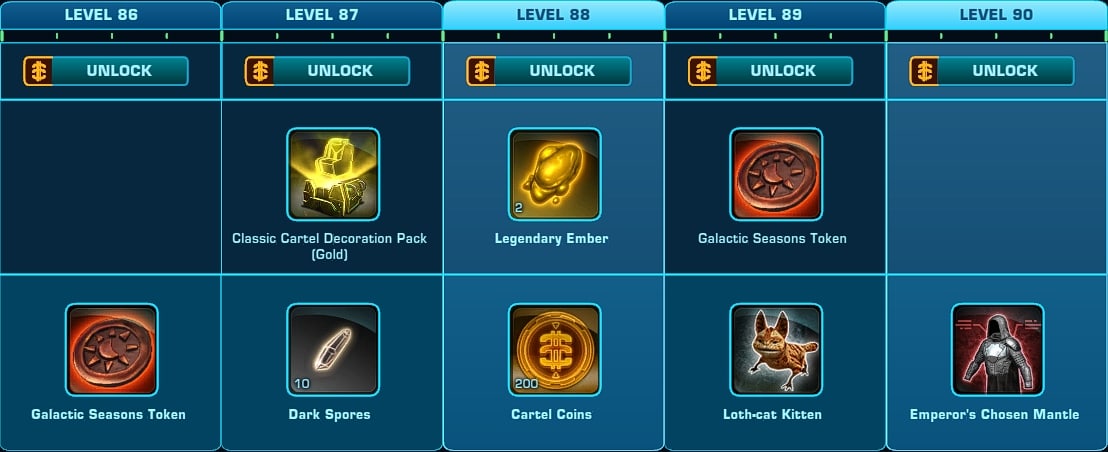
Task: Select the highlighted Level 90 header
Action: (x=996, y=15)
